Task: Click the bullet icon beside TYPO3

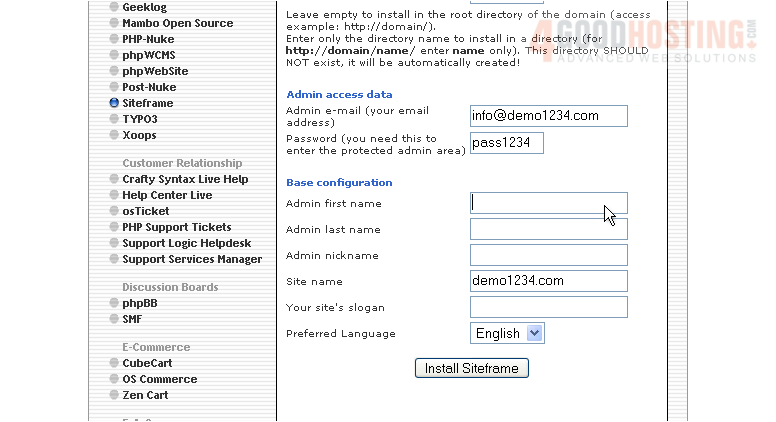Action: click(x=114, y=119)
